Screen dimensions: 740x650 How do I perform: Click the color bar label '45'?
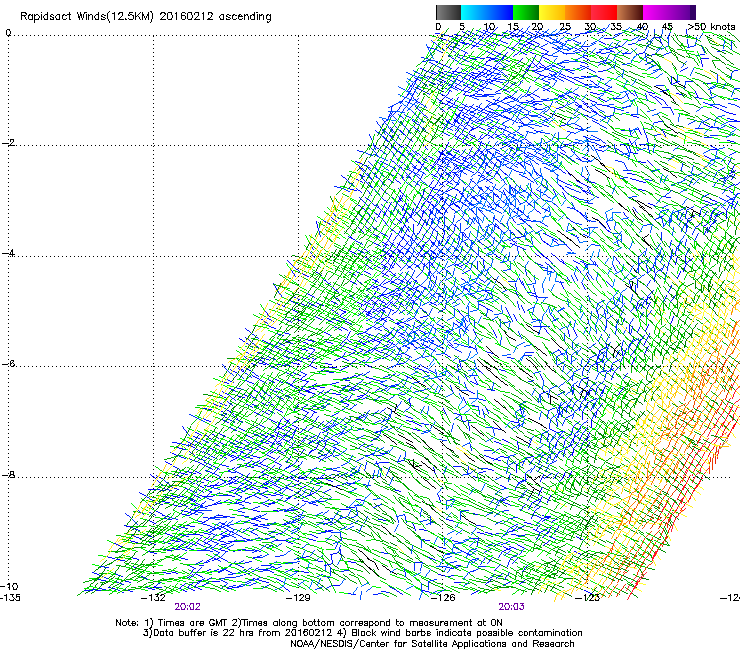click(x=667, y=27)
